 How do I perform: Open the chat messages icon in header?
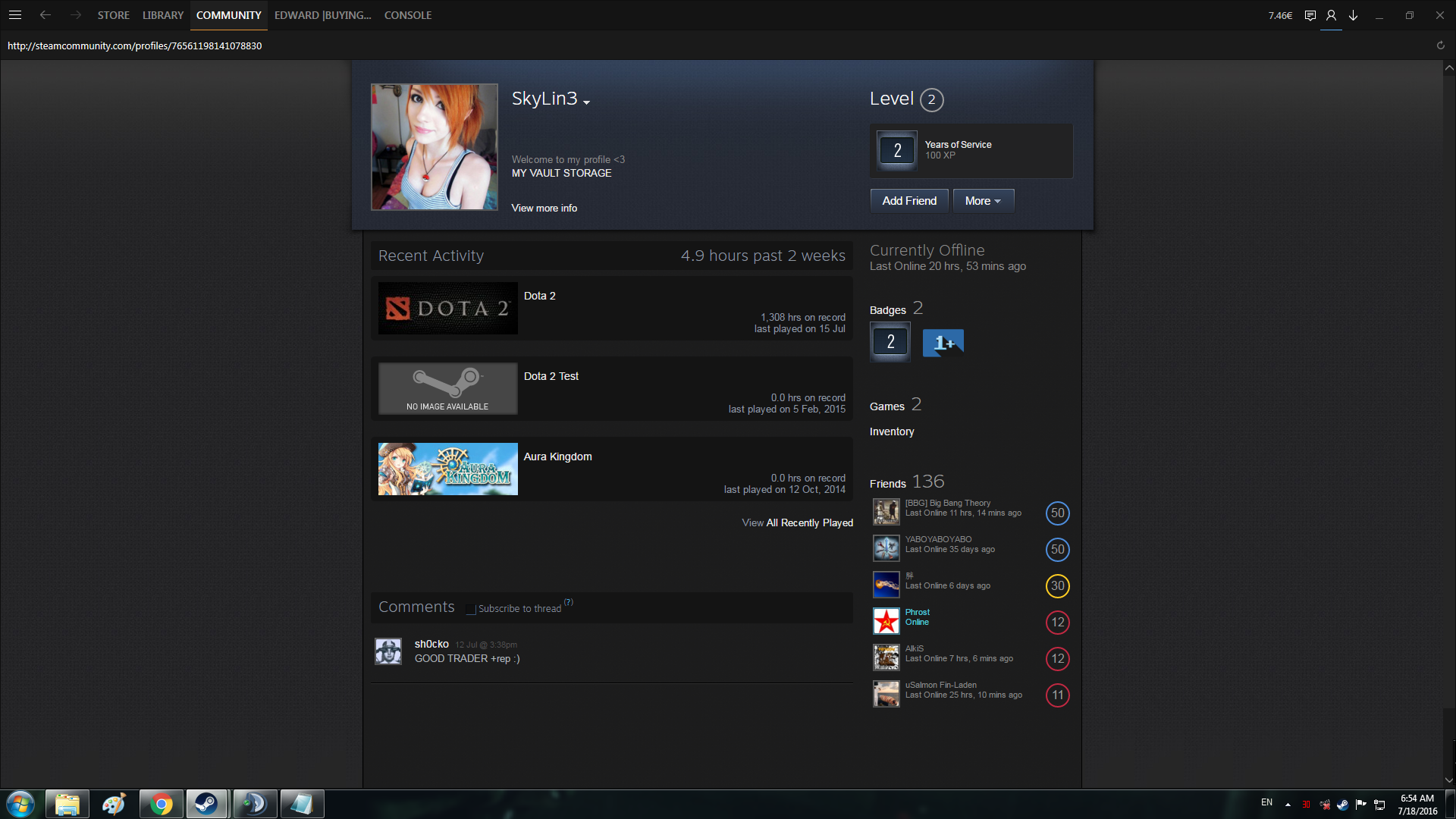pos(1310,15)
